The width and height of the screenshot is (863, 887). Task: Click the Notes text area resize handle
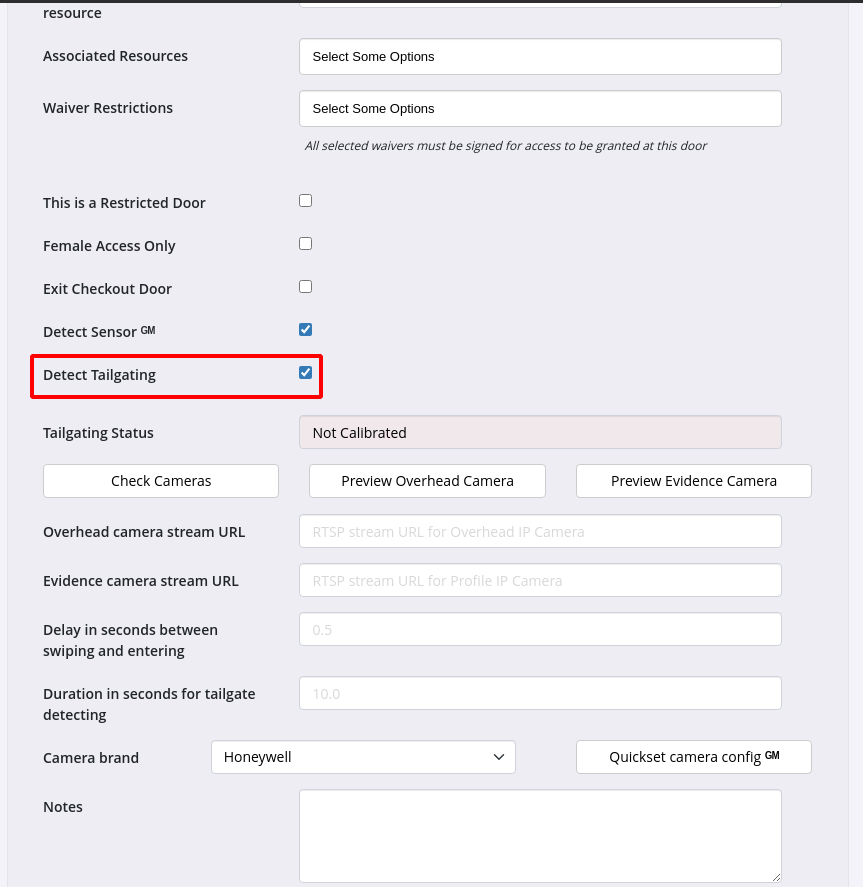775,875
